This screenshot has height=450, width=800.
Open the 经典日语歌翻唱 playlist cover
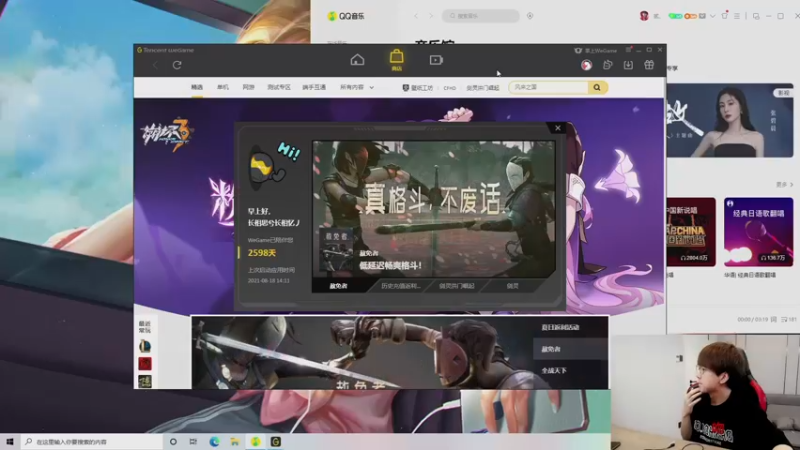pos(759,232)
